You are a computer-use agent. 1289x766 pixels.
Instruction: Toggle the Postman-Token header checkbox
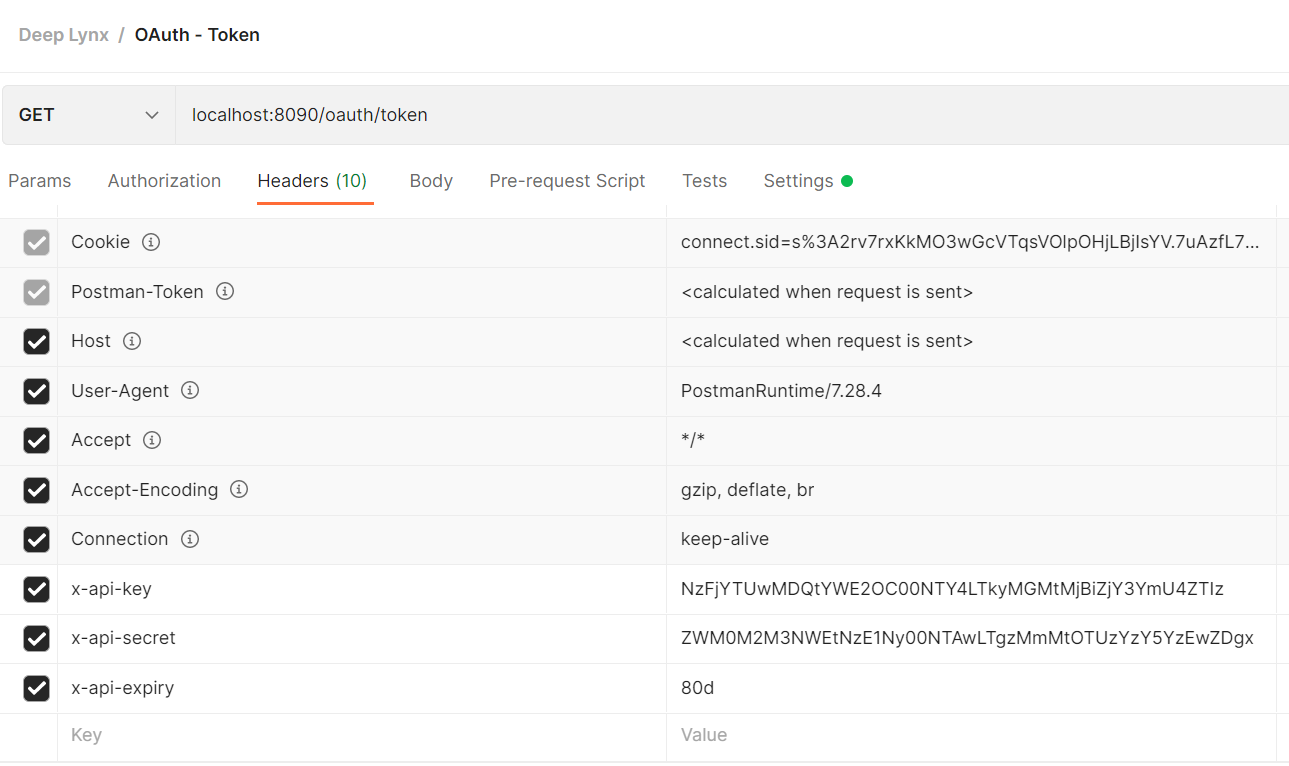pos(36,292)
